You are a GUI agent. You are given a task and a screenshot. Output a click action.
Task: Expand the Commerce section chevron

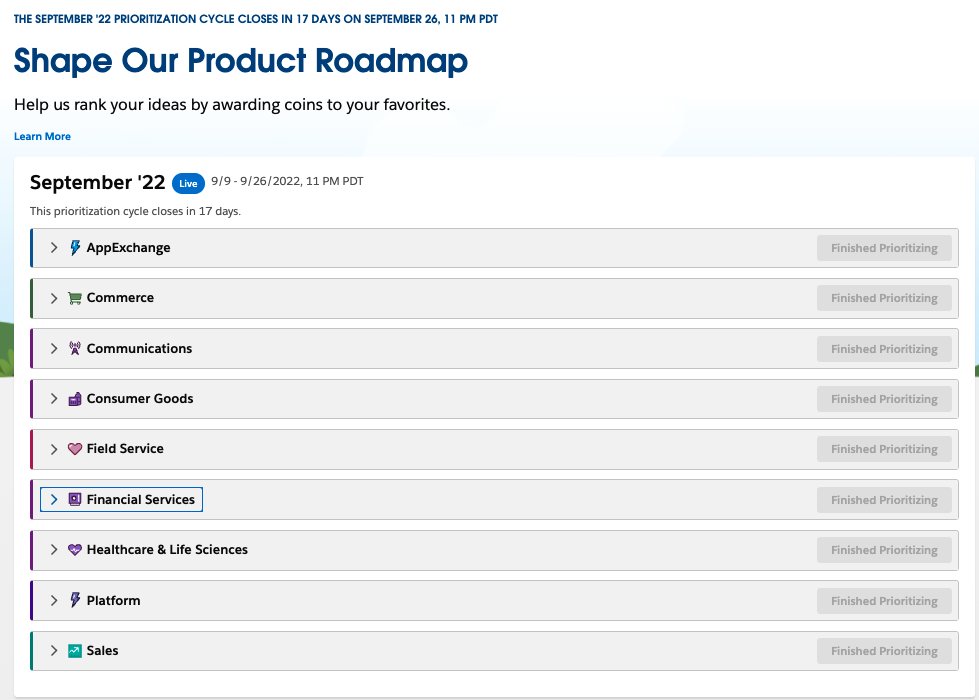point(54,298)
